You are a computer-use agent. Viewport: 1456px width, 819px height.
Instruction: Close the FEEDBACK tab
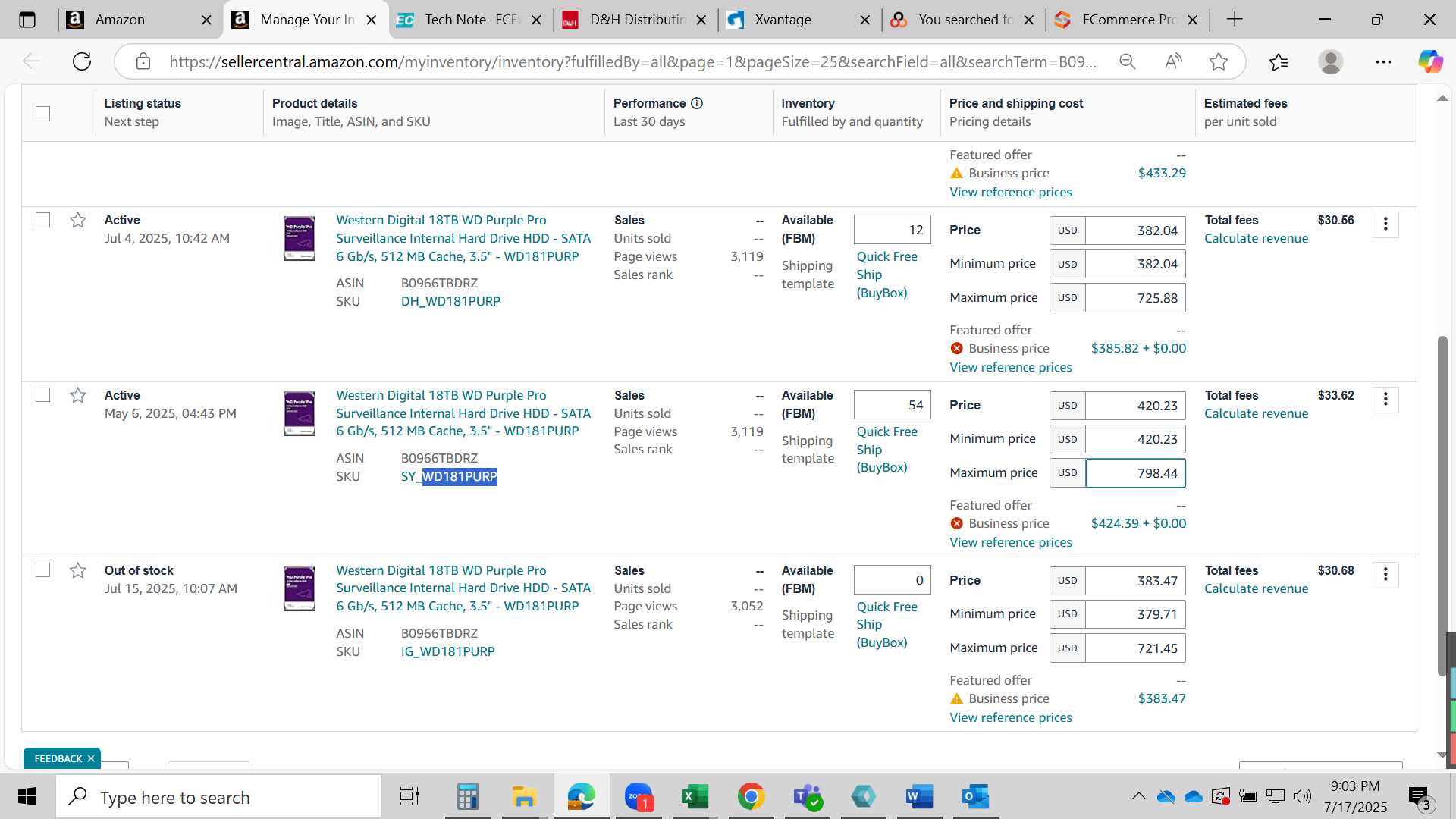click(91, 758)
